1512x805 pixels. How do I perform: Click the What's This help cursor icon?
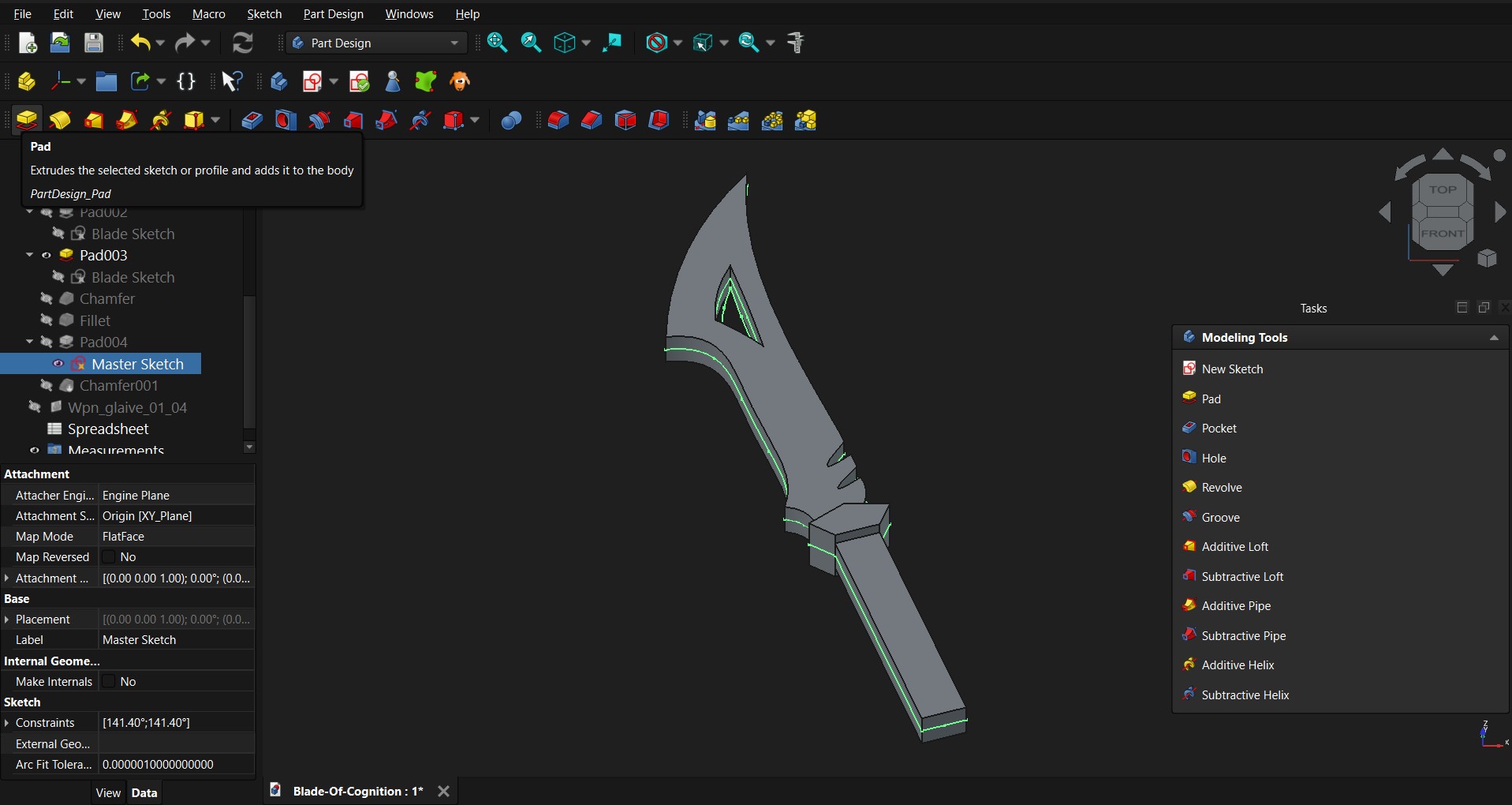232,81
